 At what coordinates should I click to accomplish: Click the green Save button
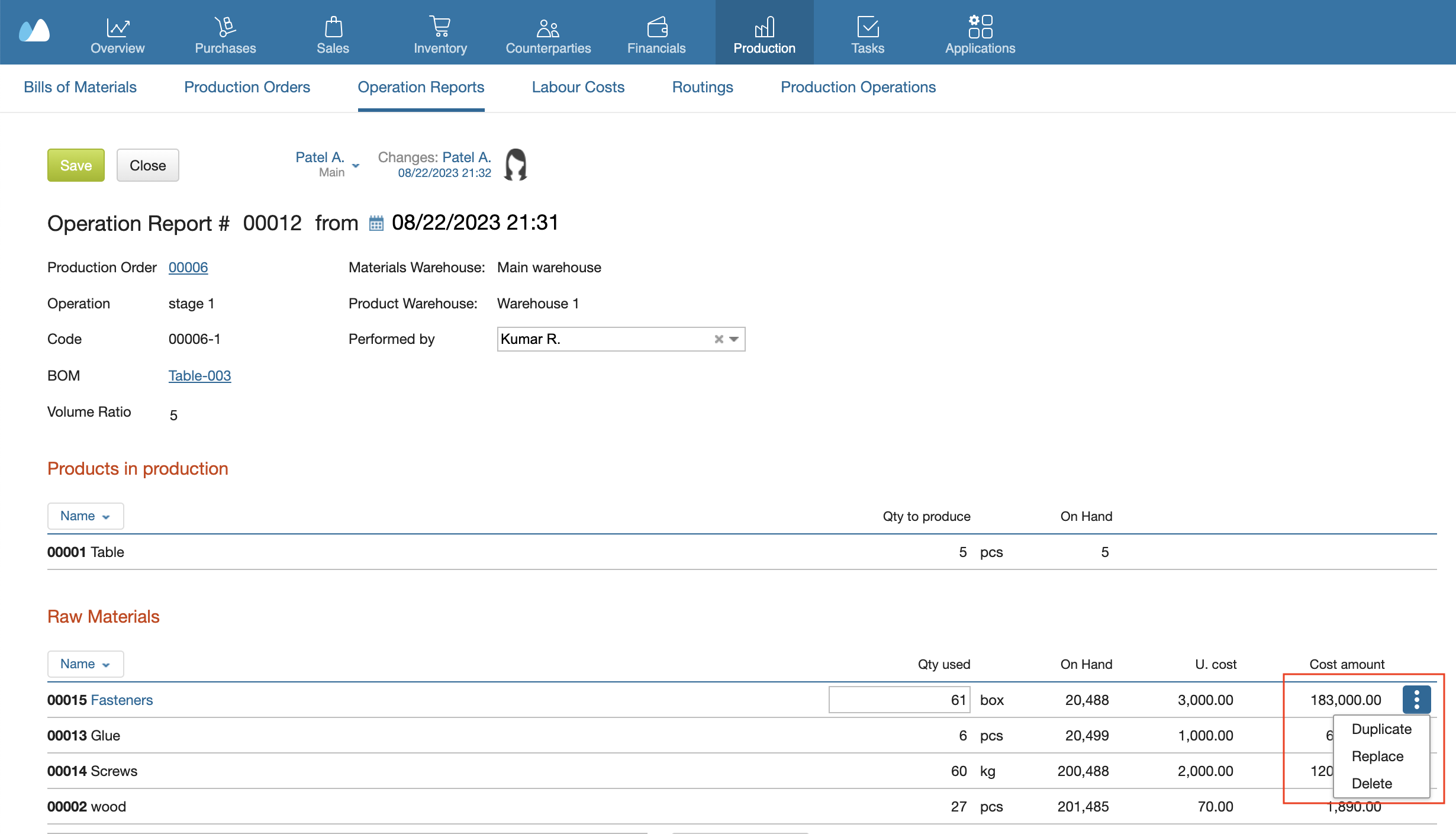click(76, 165)
